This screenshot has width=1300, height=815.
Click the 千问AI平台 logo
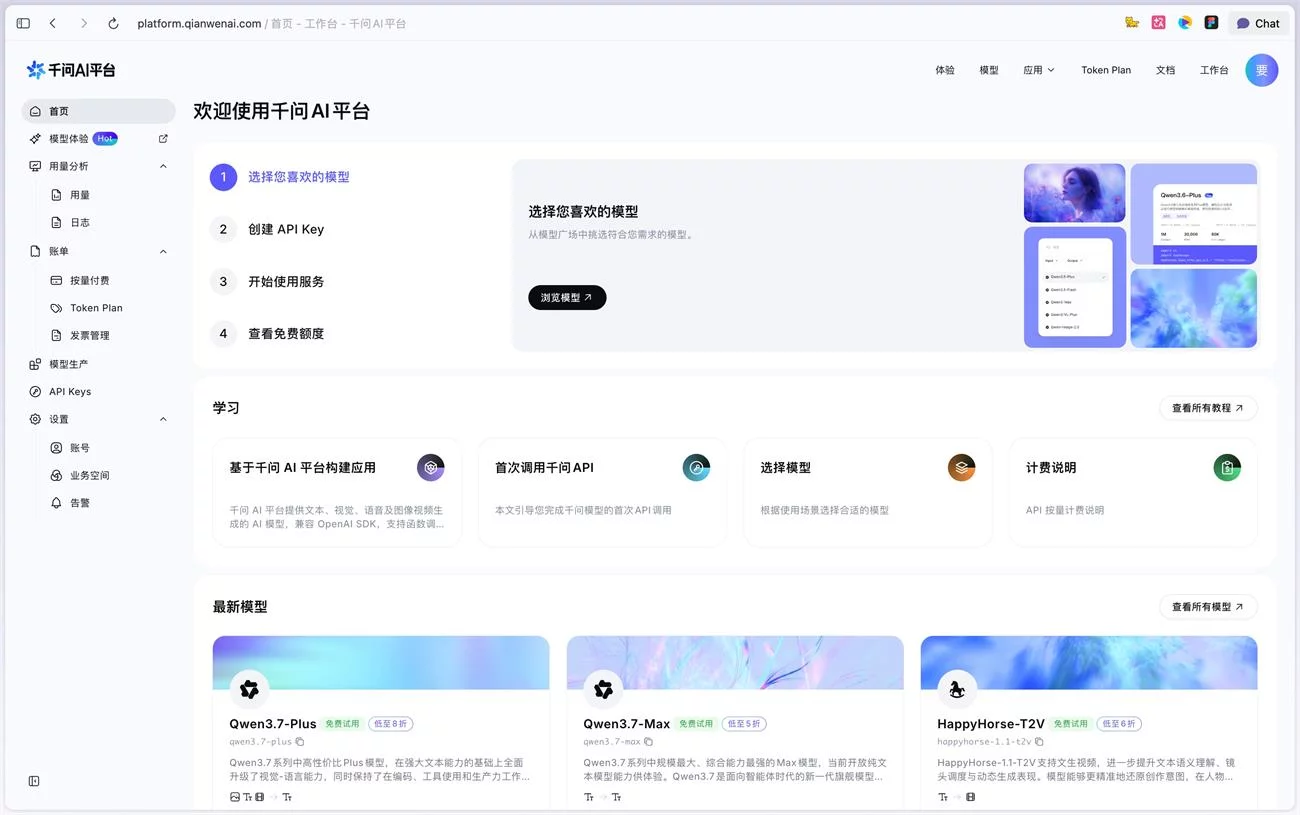click(x=71, y=70)
